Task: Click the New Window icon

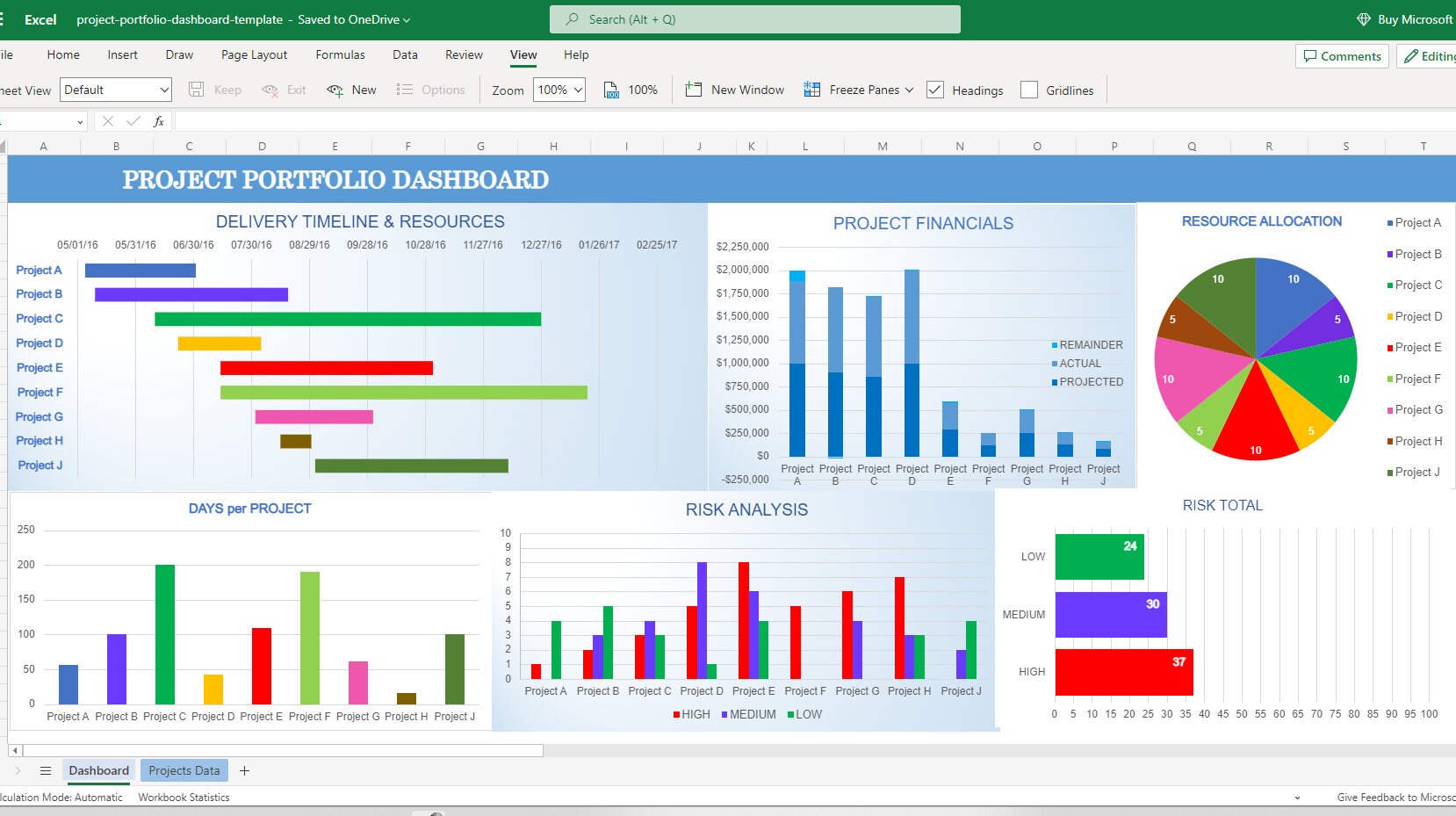Action: tap(694, 90)
